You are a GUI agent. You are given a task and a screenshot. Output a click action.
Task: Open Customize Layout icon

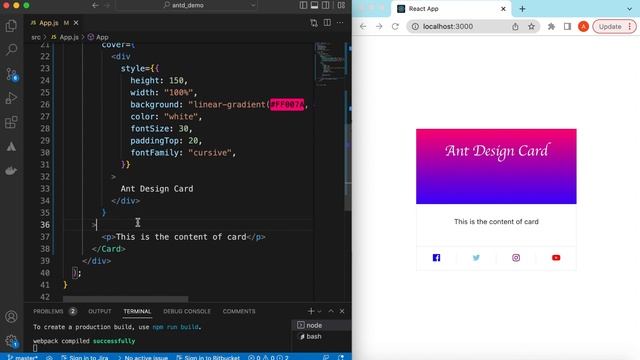click(341, 5)
